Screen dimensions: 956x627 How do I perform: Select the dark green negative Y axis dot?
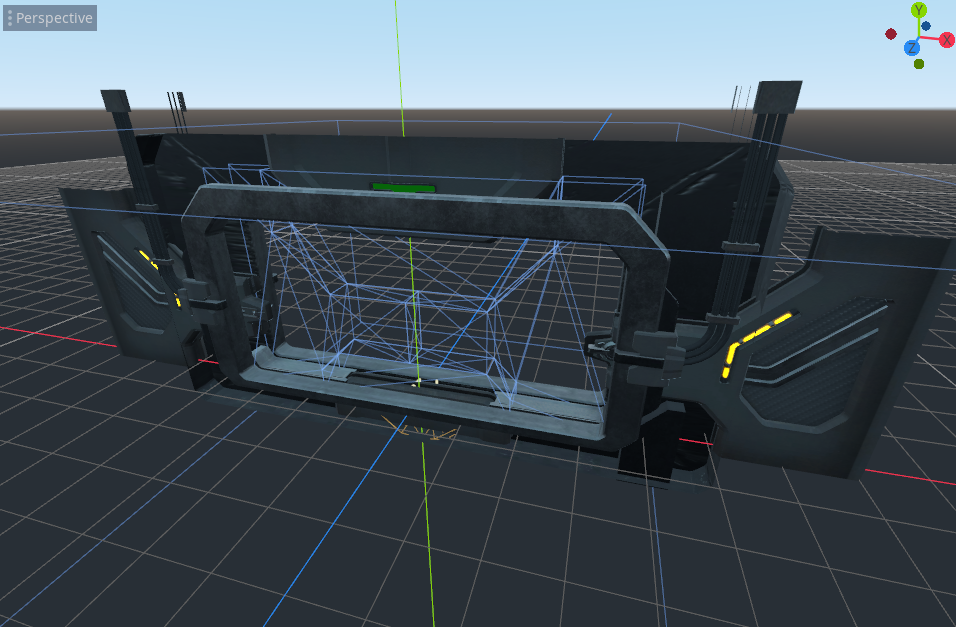click(x=919, y=63)
